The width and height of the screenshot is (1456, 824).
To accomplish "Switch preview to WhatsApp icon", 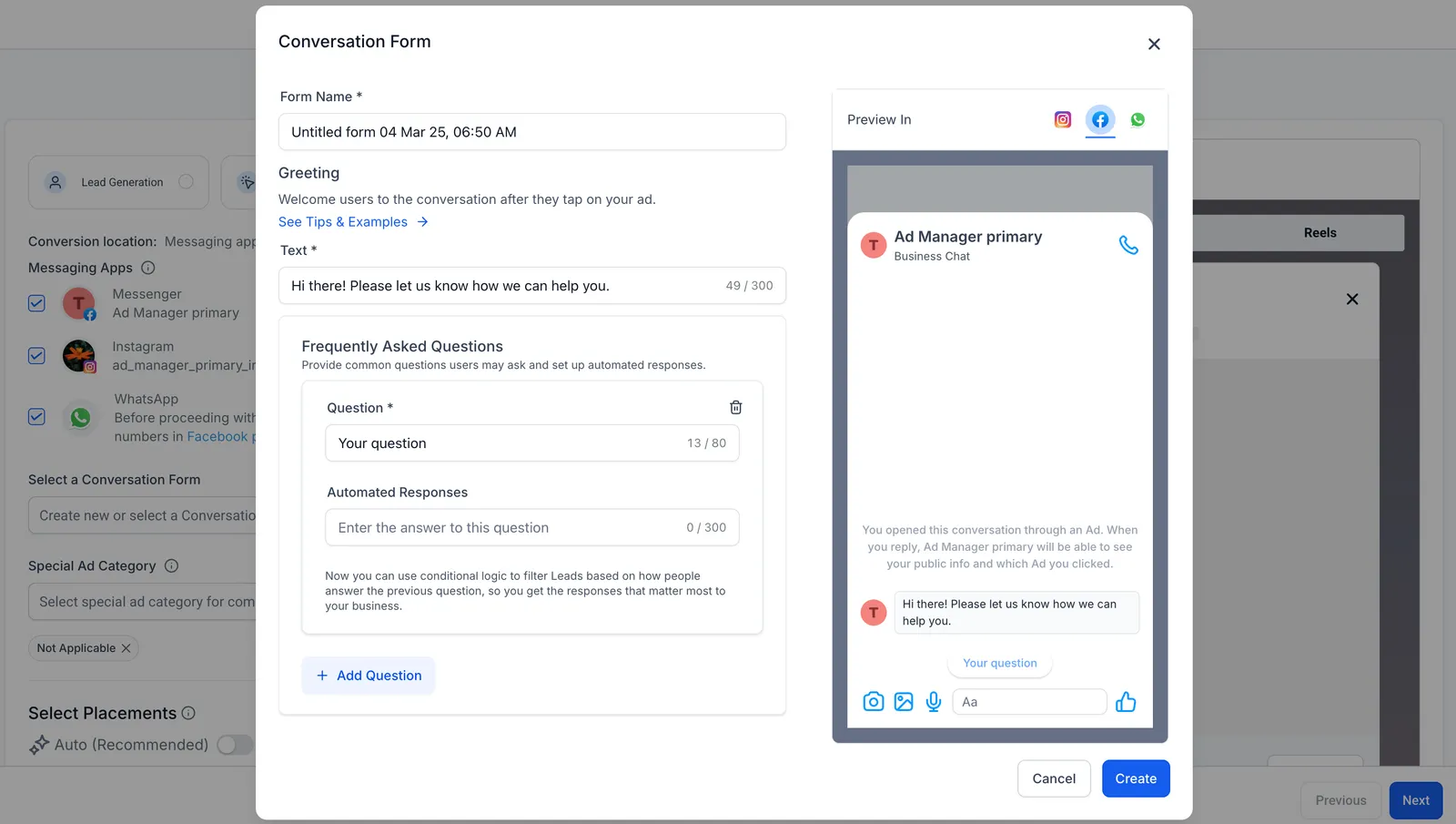I will (x=1137, y=119).
